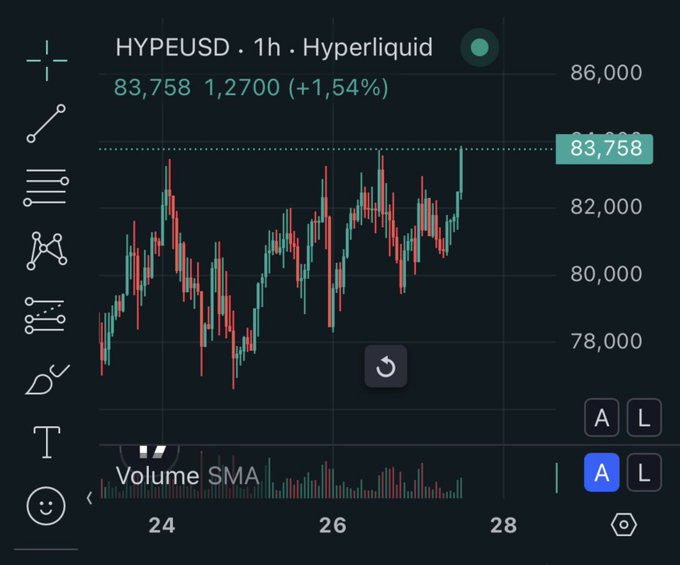Click date label 24 on time axis
Image resolution: width=680 pixels, height=565 pixels.
162,525
